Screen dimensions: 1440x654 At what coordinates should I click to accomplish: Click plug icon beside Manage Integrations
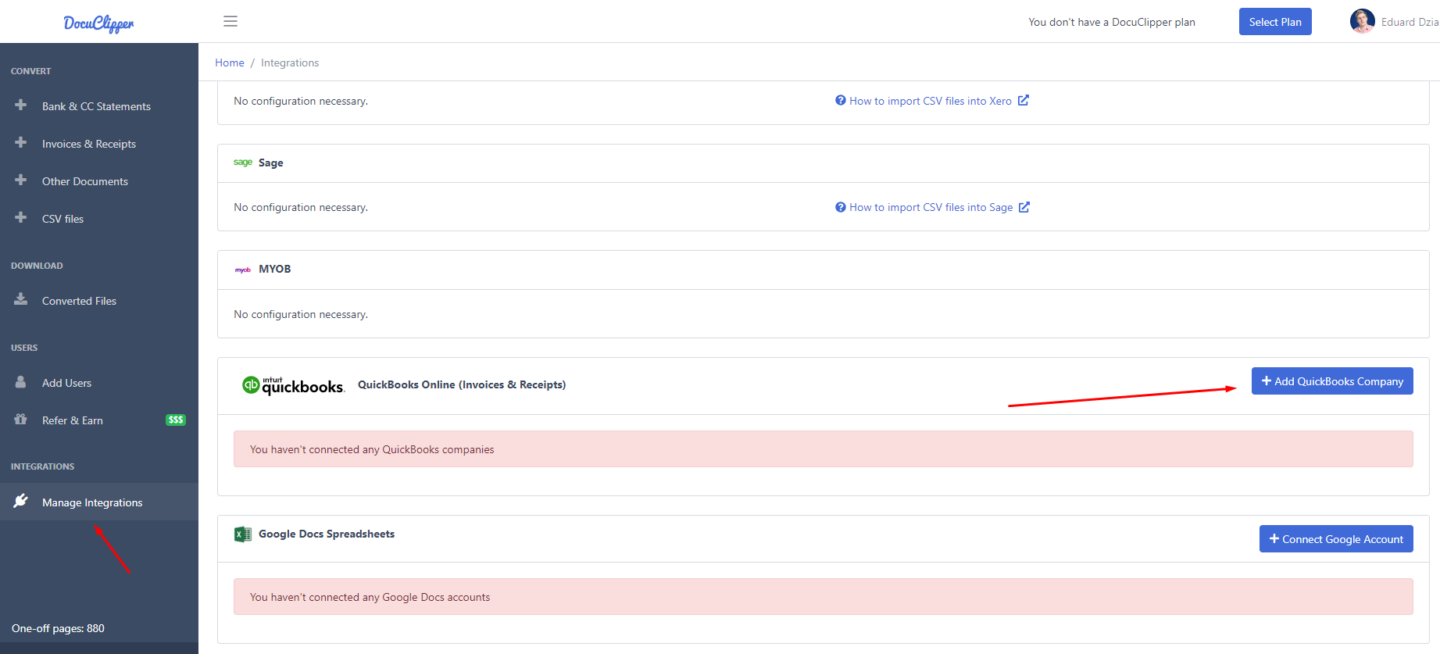[x=21, y=501]
